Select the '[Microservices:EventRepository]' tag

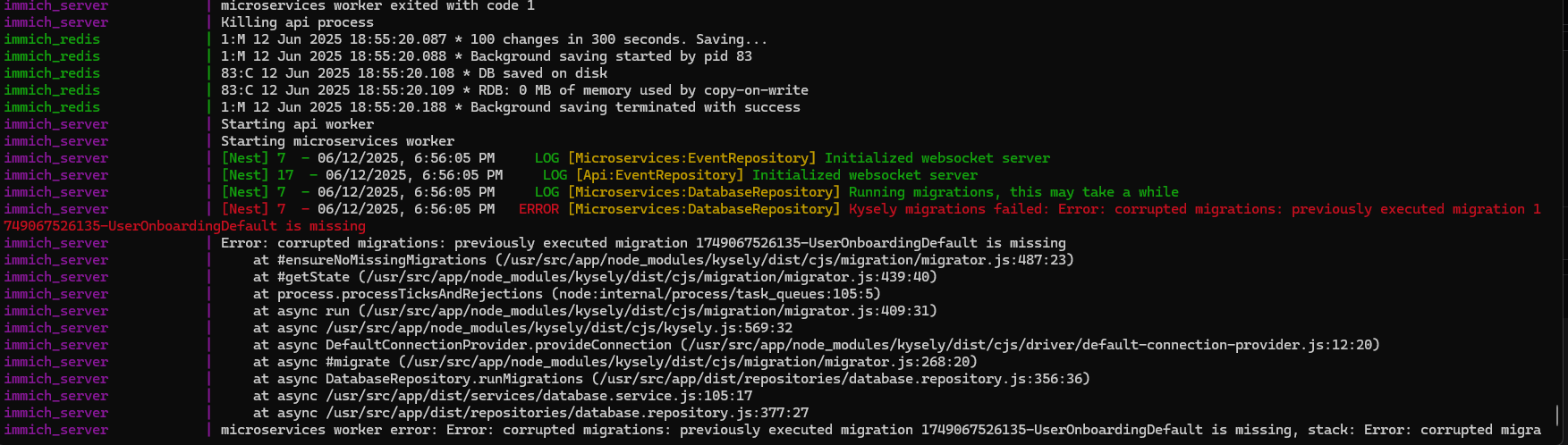point(691,158)
